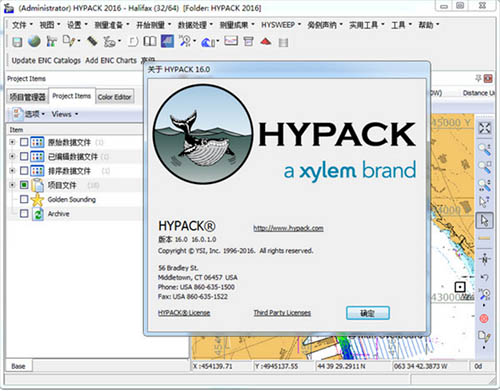
Task: Select the Project Items tab
Action: (x=72, y=96)
